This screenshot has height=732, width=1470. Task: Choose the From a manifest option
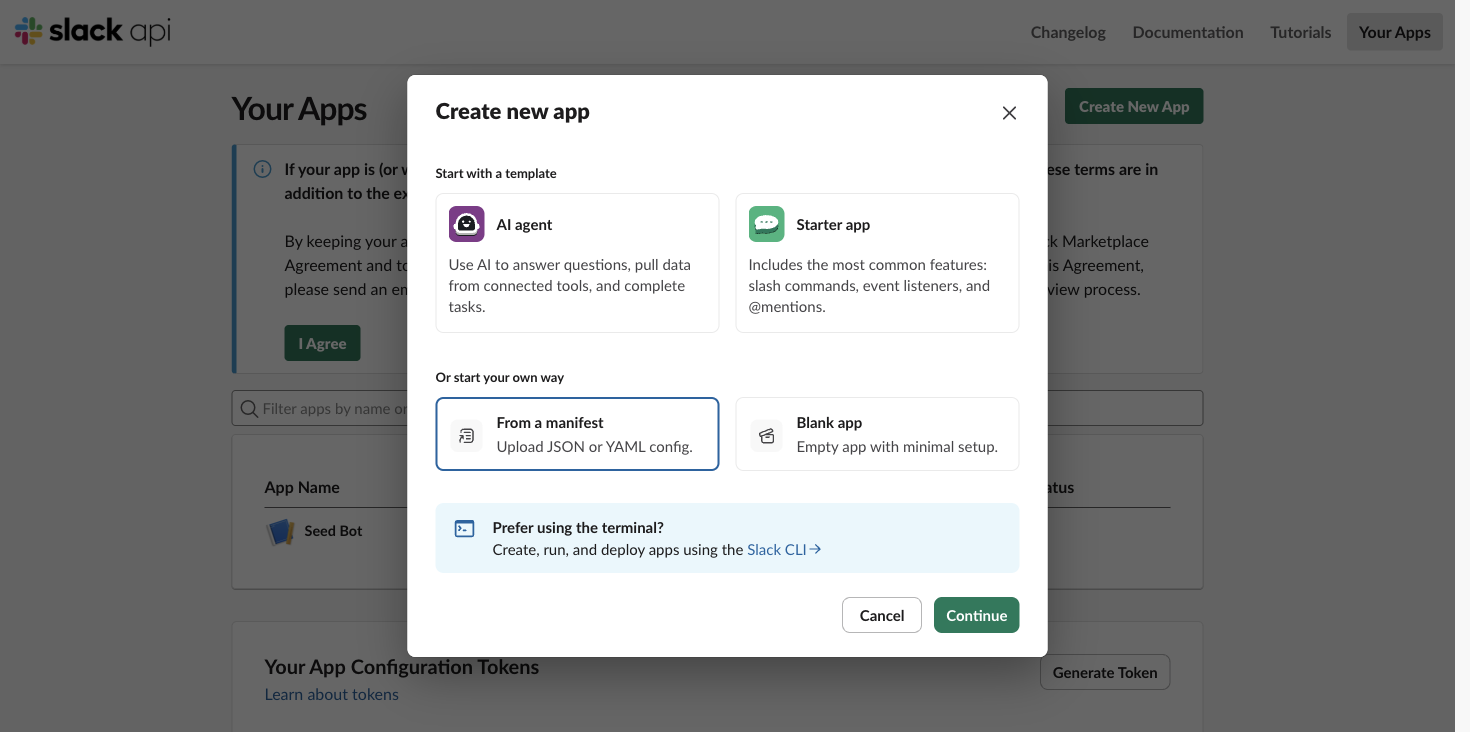pyautogui.click(x=577, y=434)
